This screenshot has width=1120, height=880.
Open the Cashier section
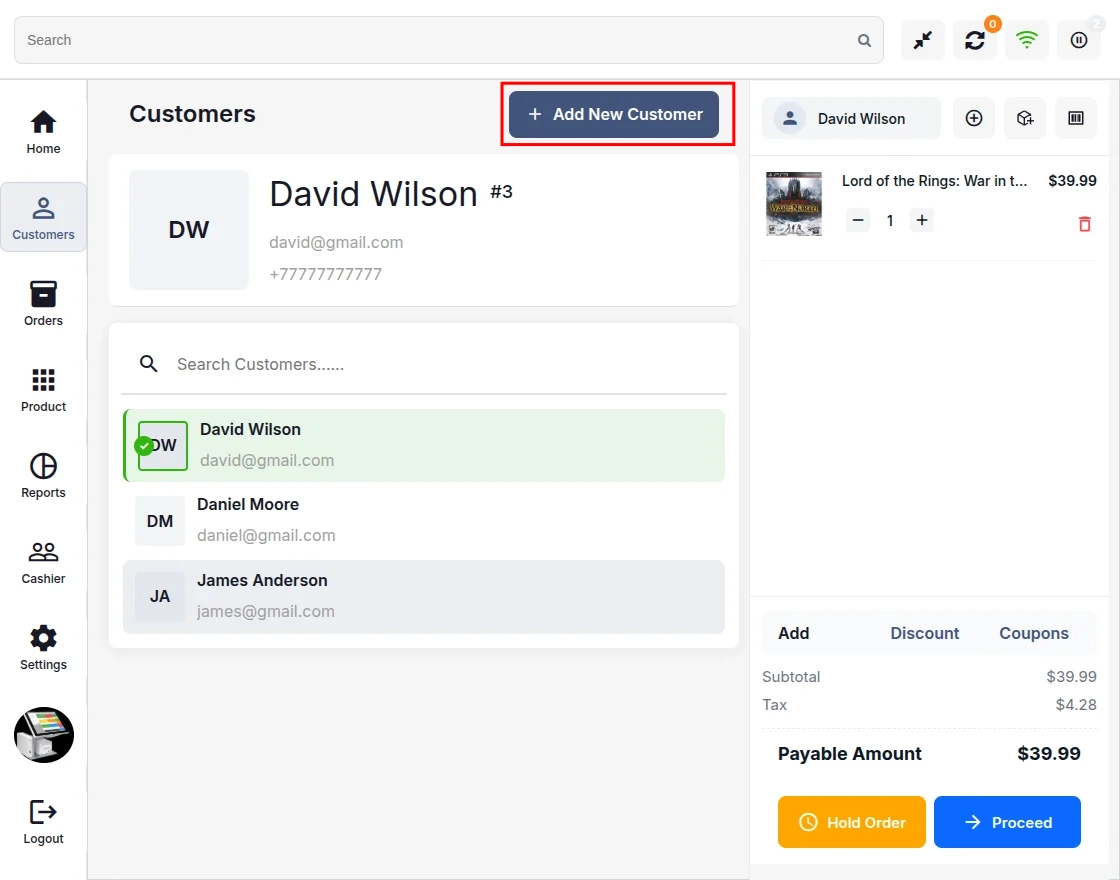click(43, 562)
